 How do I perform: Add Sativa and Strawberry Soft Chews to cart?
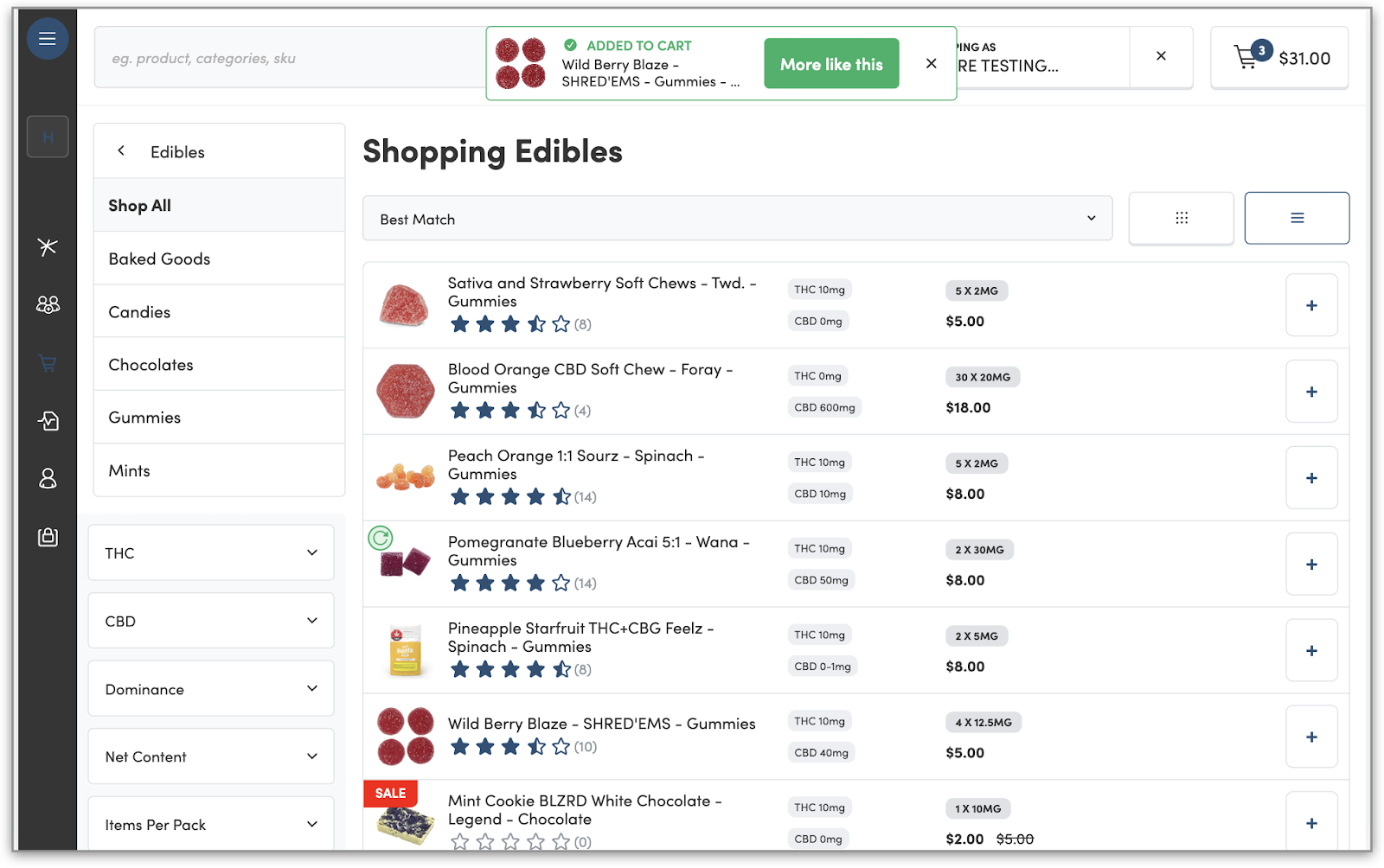[x=1310, y=305]
